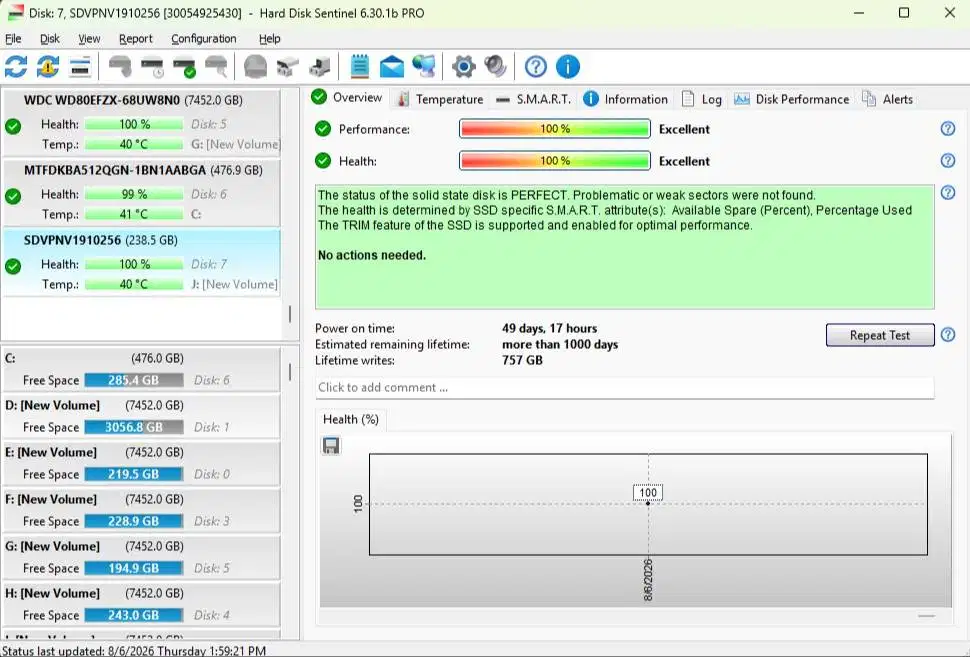Click help icon beside Health bar
The height and width of the screenshot is (657, 970).
click(948, 161)
